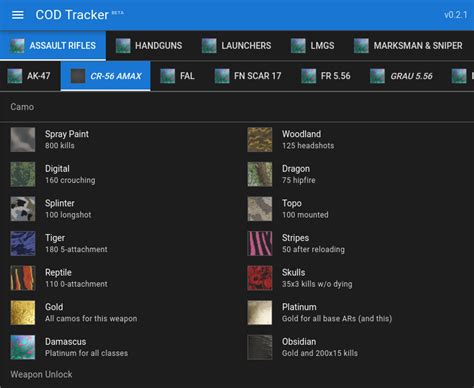Click the '125 headshots' requirement text
This screenshot has width=474, height=388.
point(308,145)
